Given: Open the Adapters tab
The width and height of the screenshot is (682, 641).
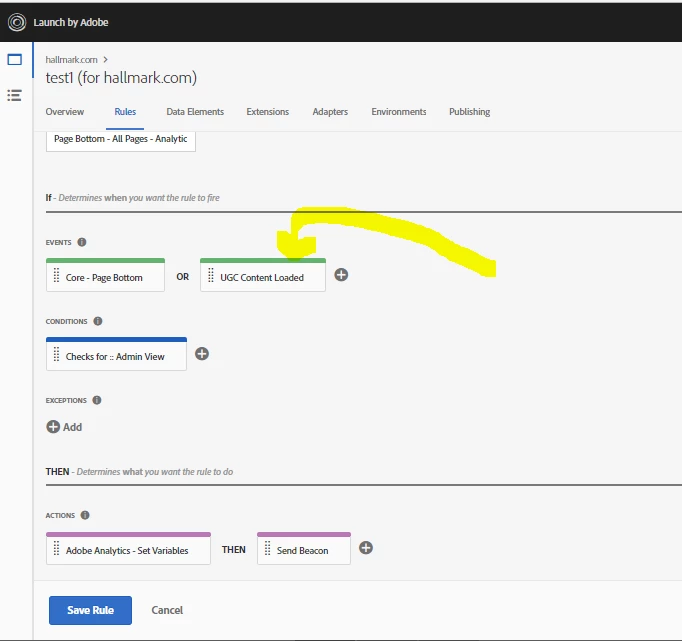Looking at the screenshot, I should coord(330,112).
